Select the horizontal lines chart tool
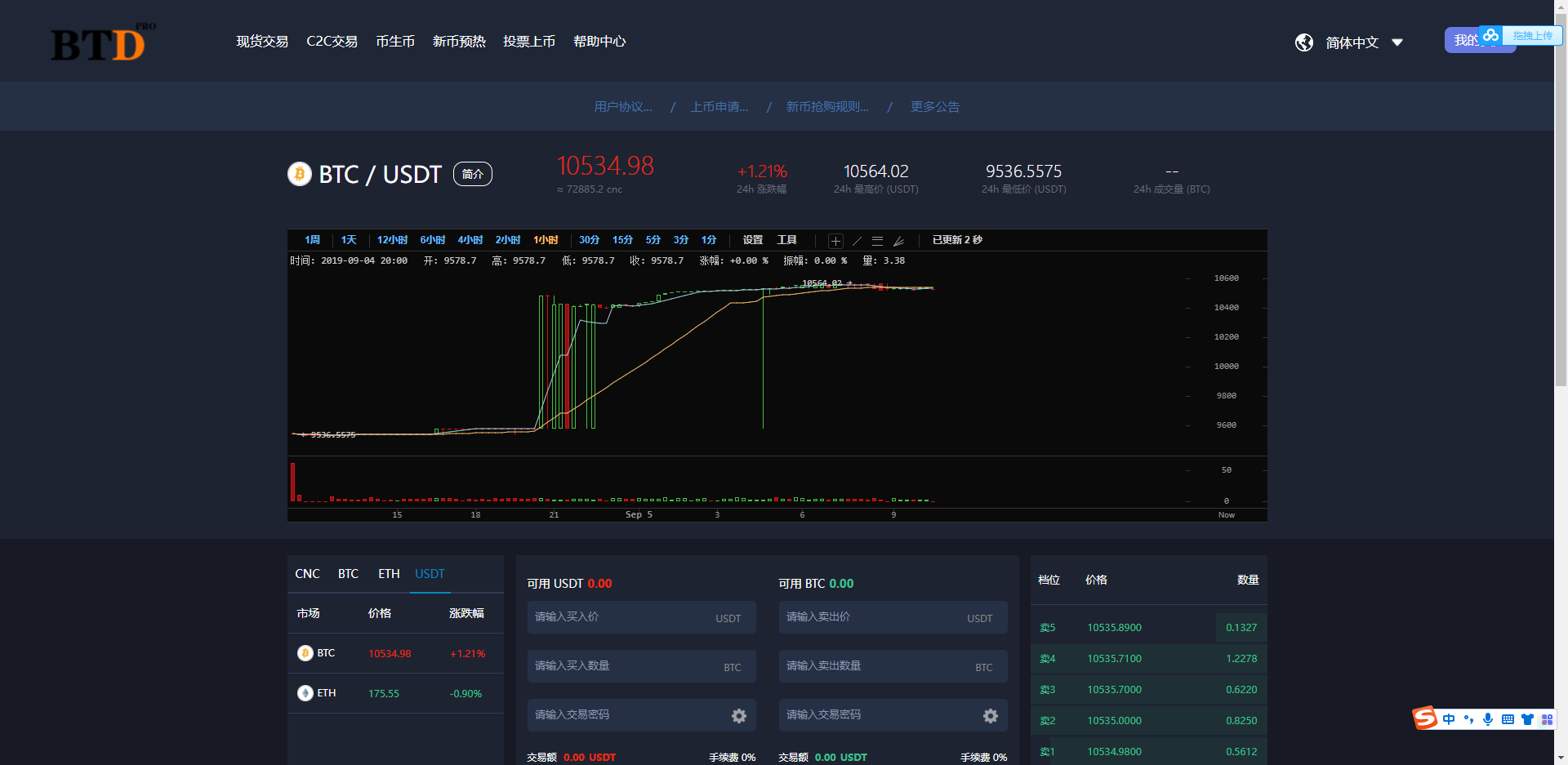1568x765 pixels. 877,241
